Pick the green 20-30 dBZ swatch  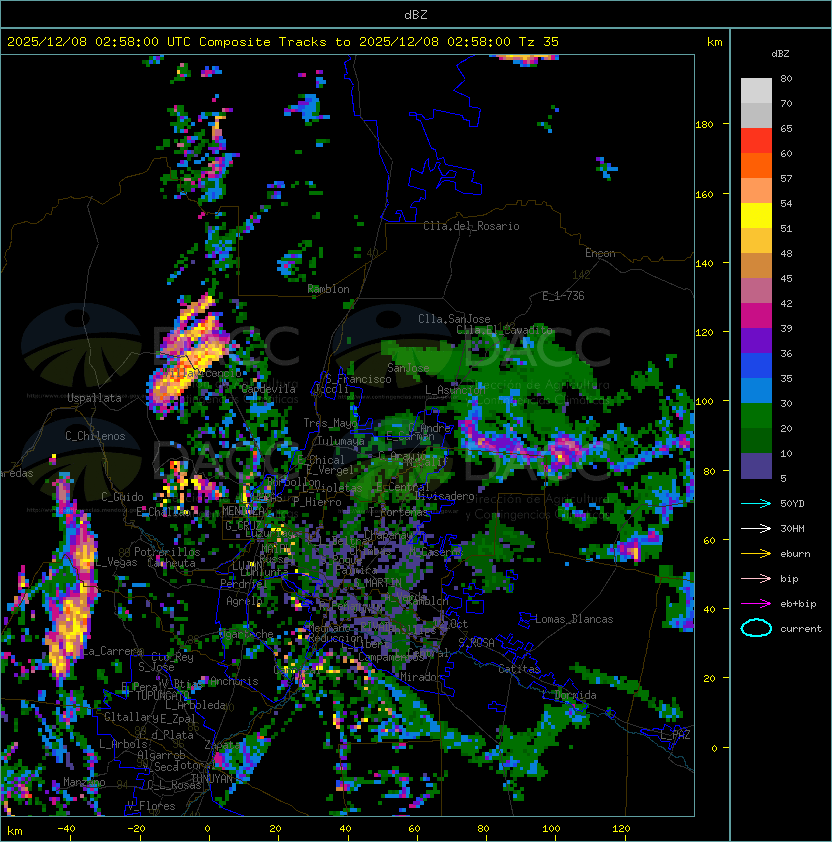tap(756, 416)
